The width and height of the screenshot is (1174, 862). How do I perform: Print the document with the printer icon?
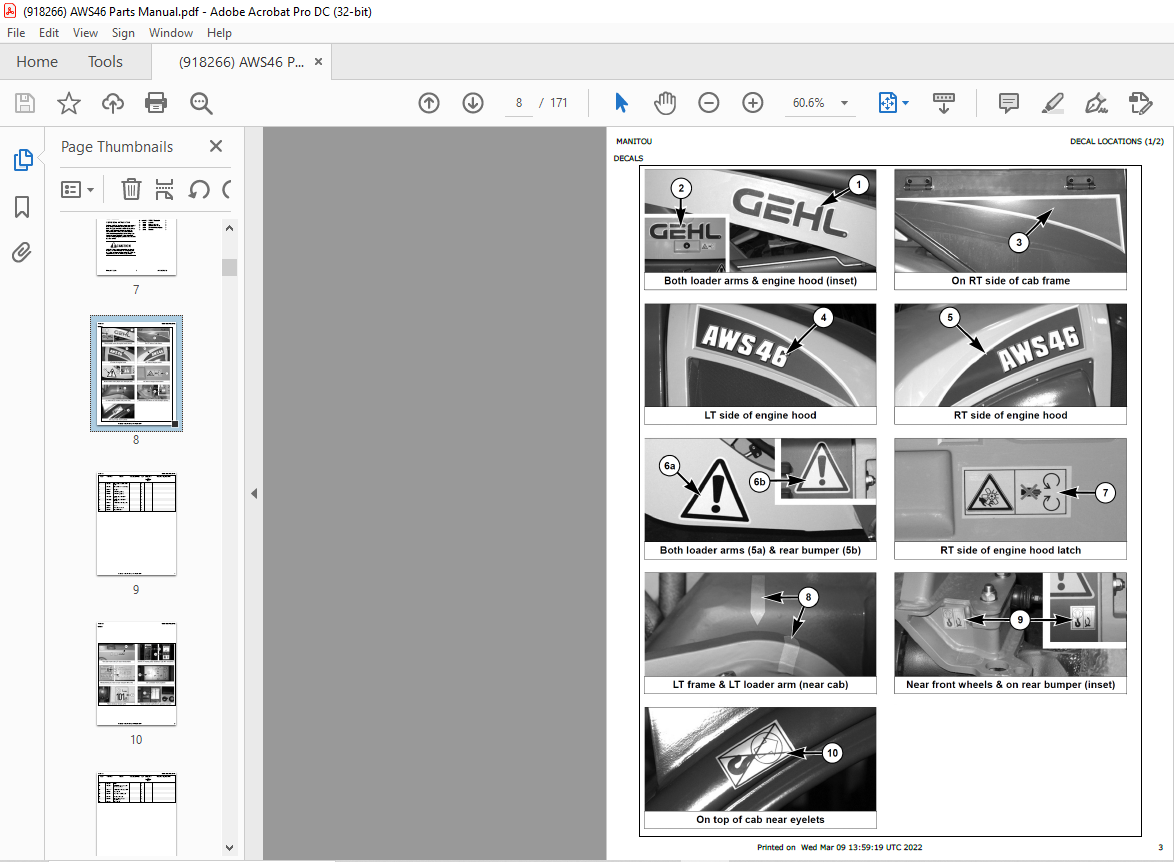point(156,103)
